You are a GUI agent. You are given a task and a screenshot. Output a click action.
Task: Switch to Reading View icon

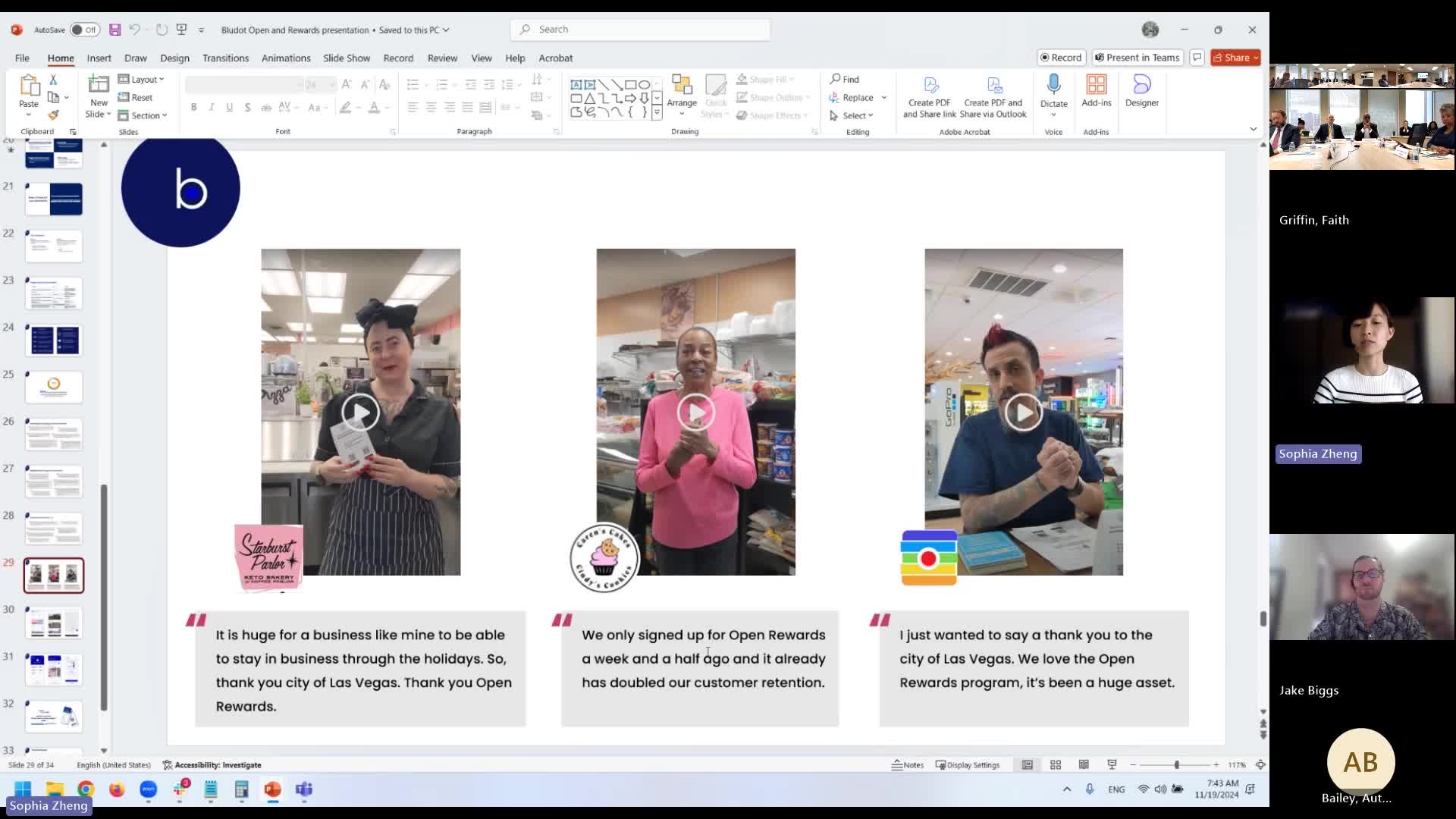1084,765
